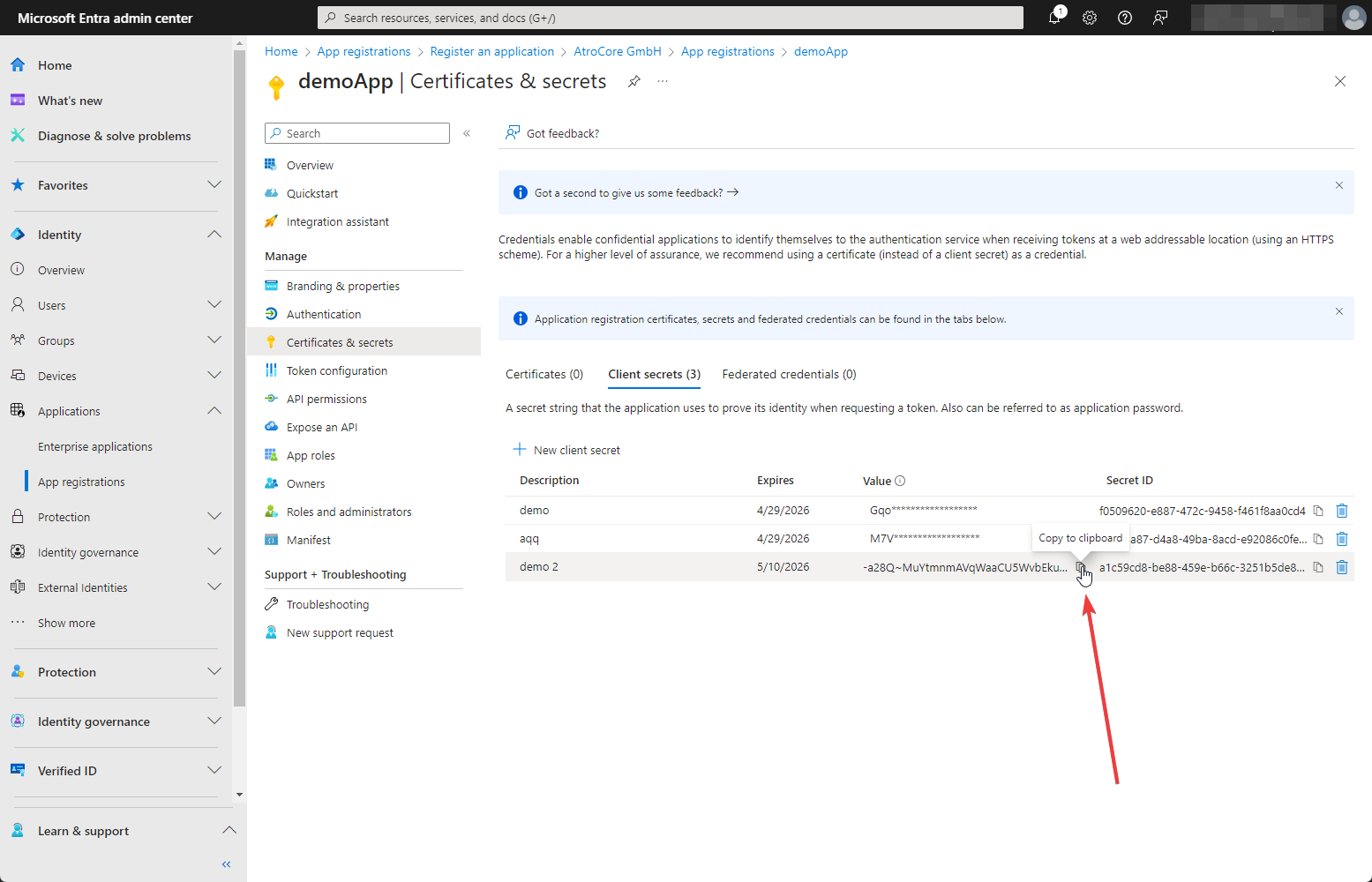Expand the Users section
Screen dimensions: 1372x882
click(214, 305)
